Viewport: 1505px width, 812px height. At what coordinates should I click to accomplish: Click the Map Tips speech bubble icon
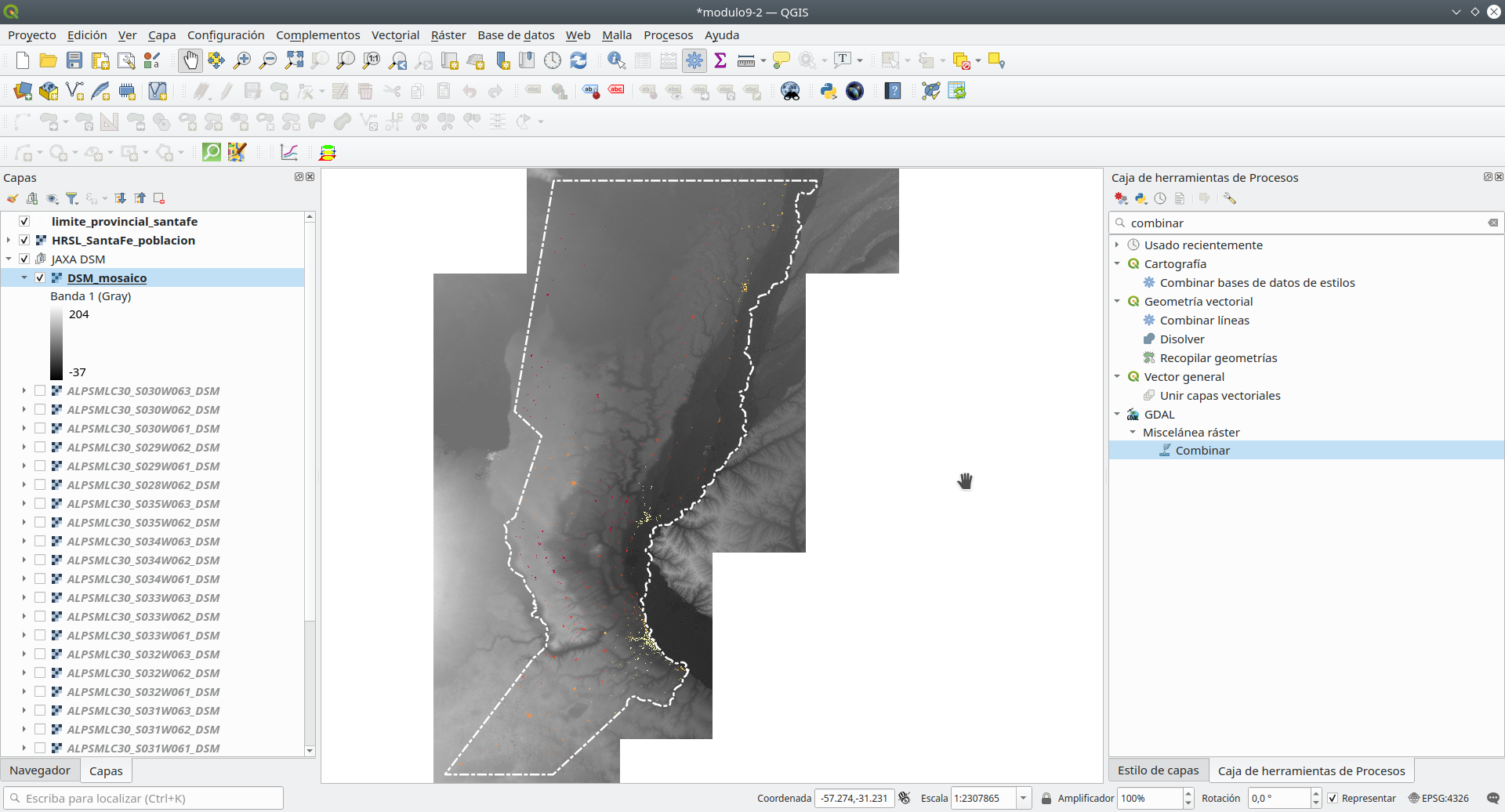pos(781,60)
